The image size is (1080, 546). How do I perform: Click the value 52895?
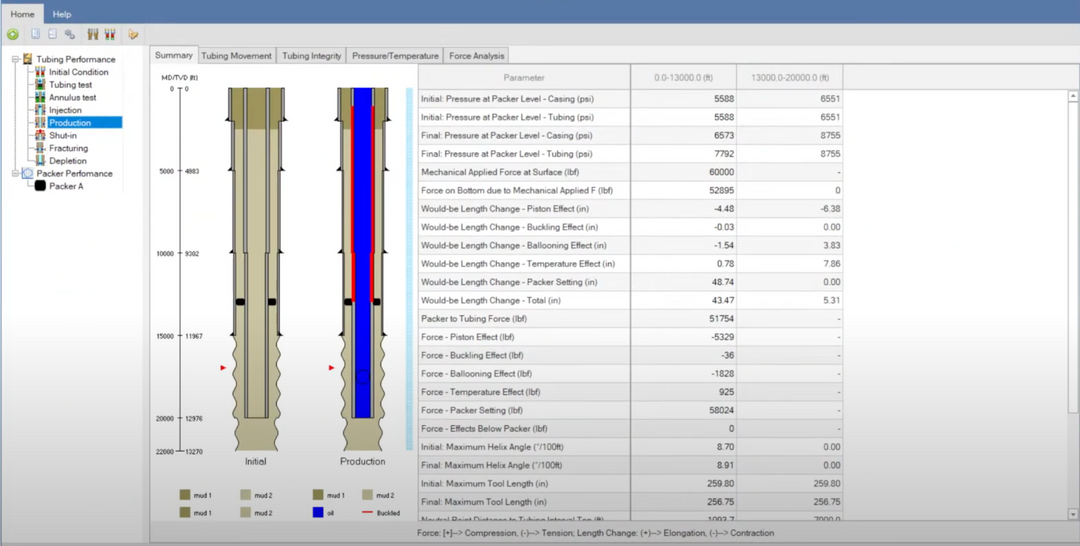[x=722, y=190]
